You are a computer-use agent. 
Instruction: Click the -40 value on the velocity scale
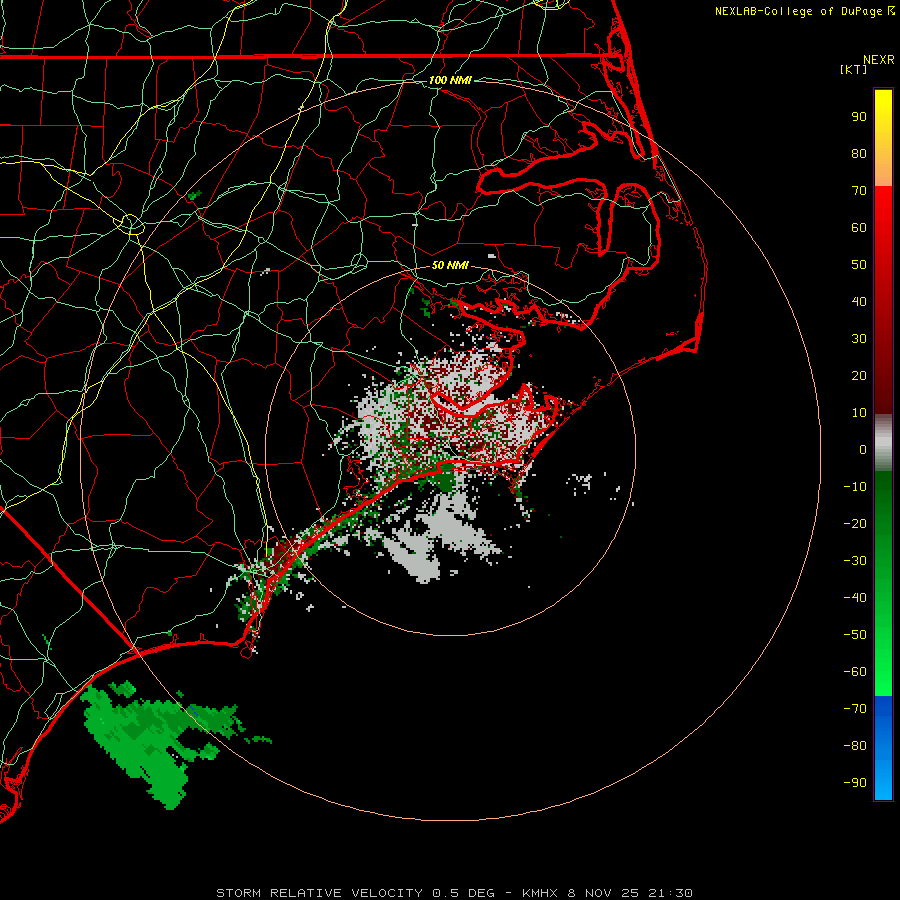[855, 598]
